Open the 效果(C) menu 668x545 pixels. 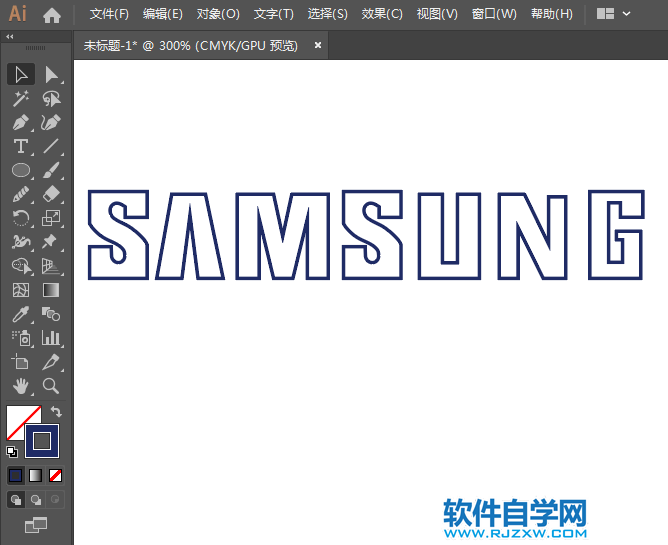(382, 14)
